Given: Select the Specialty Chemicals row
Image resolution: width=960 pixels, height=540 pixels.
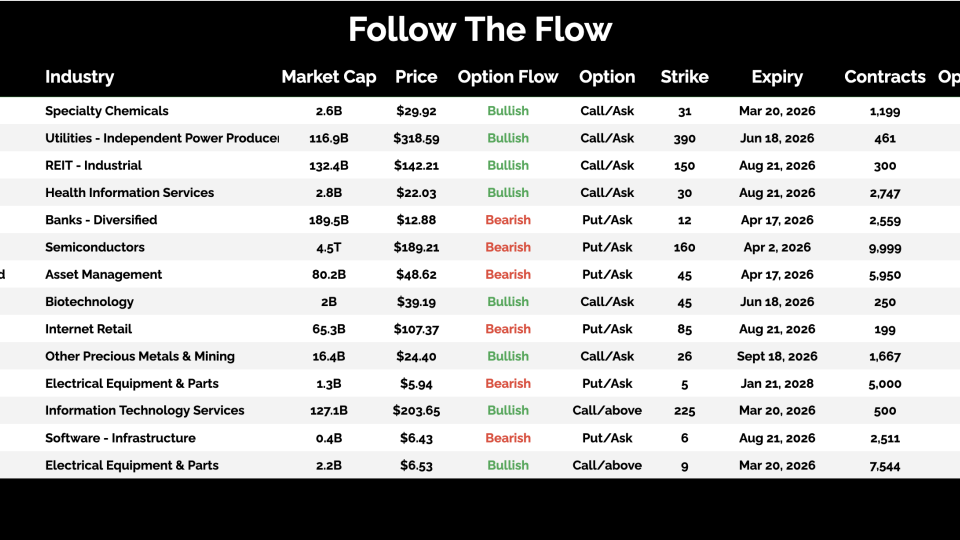Looking at the screenshot, I should (x=107, y=111).
